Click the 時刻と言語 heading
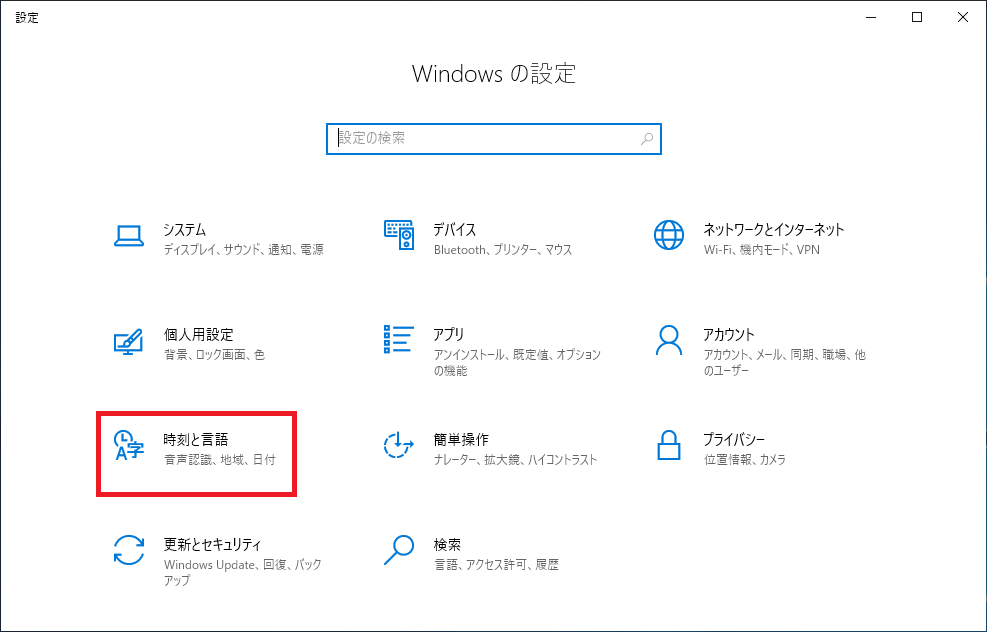 pos(195,439)
